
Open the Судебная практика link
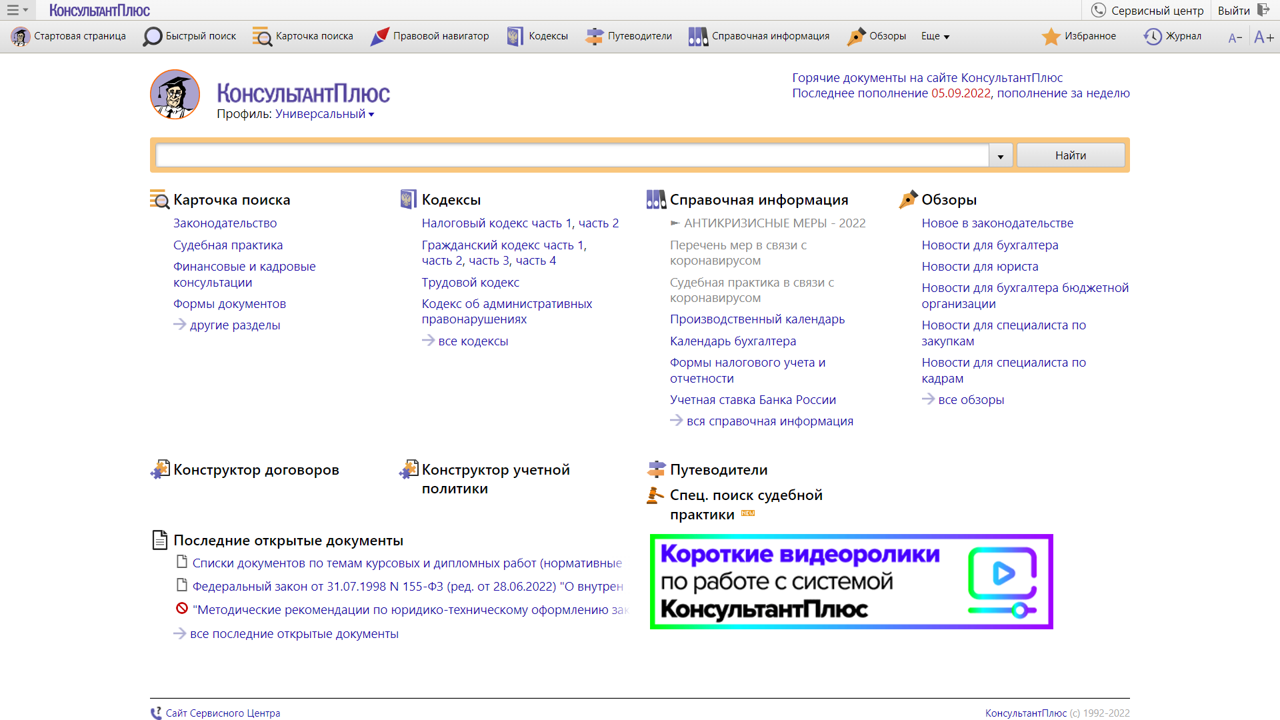(228, 245)
